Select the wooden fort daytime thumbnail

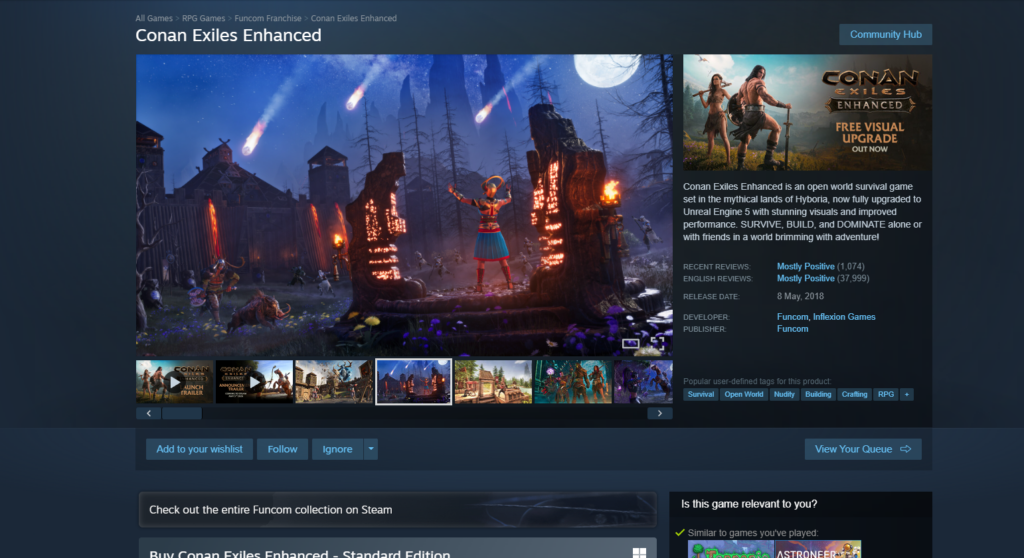[x=493, y=382]
